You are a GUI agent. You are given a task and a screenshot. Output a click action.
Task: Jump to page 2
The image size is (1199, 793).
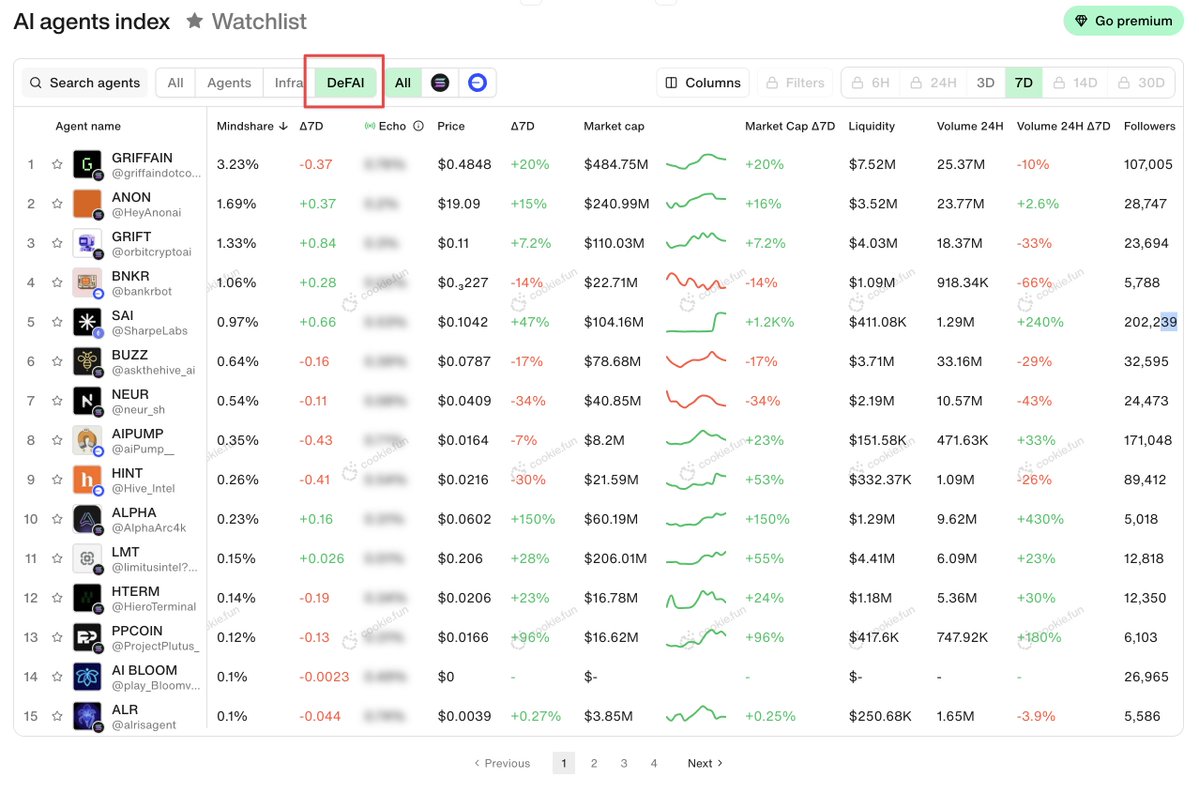(x=593, y=763)
